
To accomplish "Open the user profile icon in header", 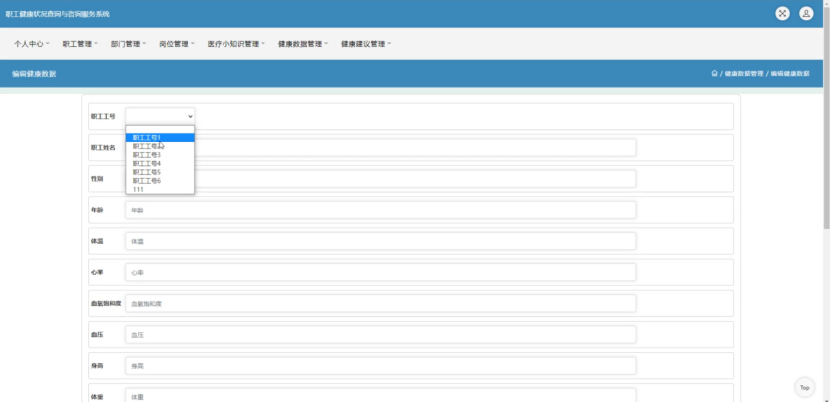I will point(806,14).
